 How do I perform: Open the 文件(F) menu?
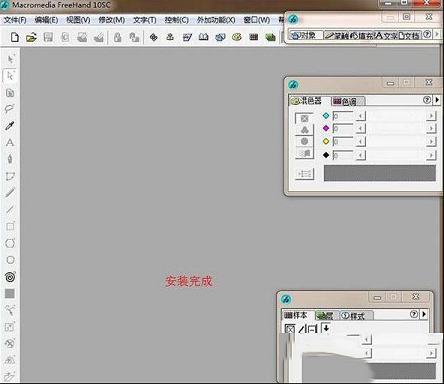point(15,20)
